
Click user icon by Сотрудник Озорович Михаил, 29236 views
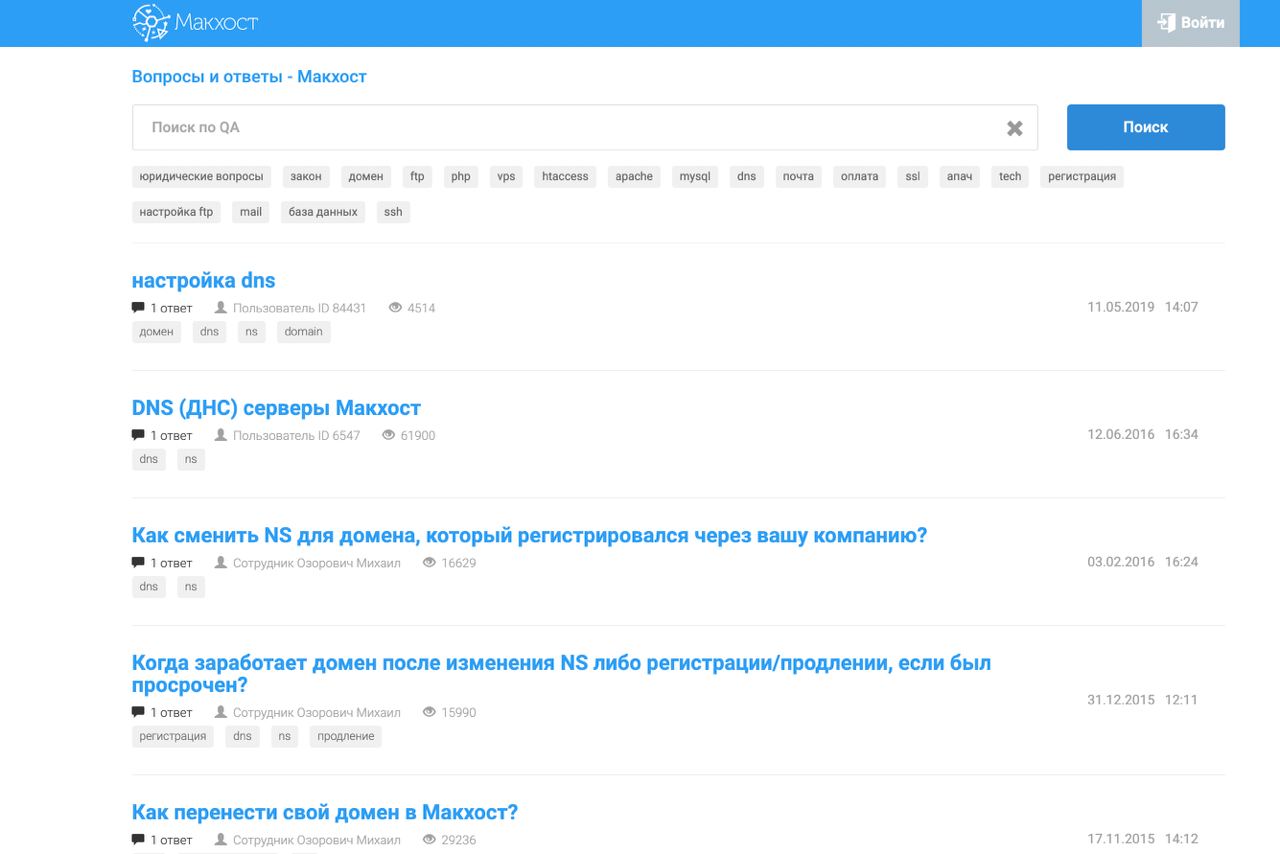tap(221, 840)
